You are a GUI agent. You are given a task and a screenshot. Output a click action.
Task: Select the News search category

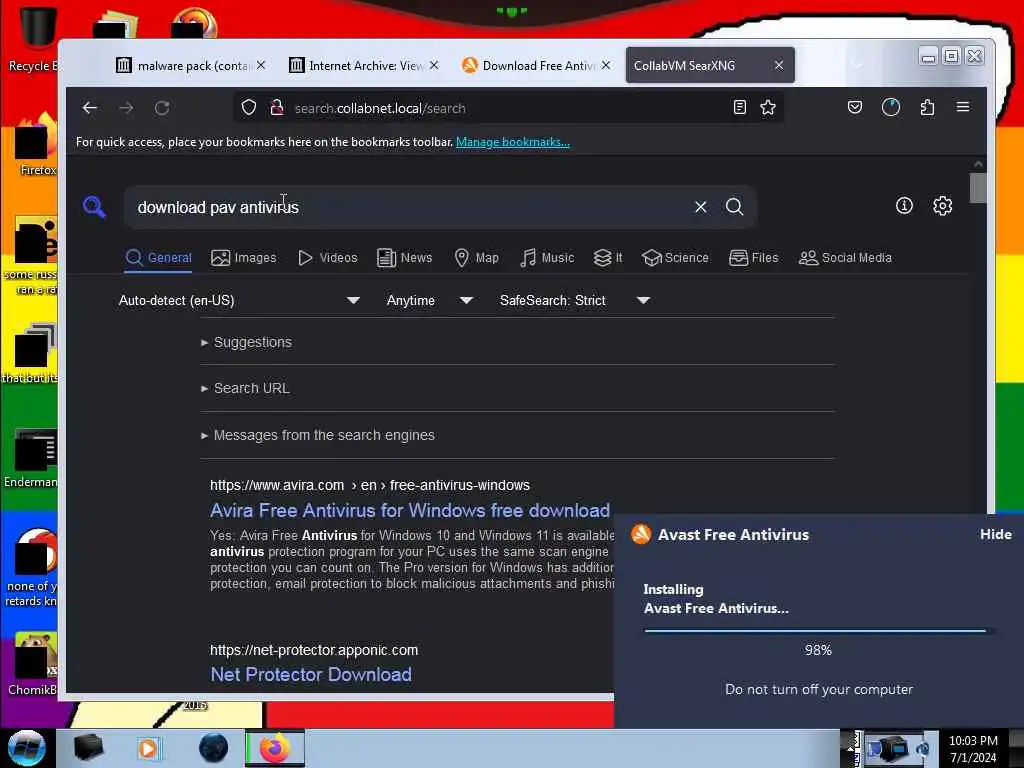coord(405,258)
